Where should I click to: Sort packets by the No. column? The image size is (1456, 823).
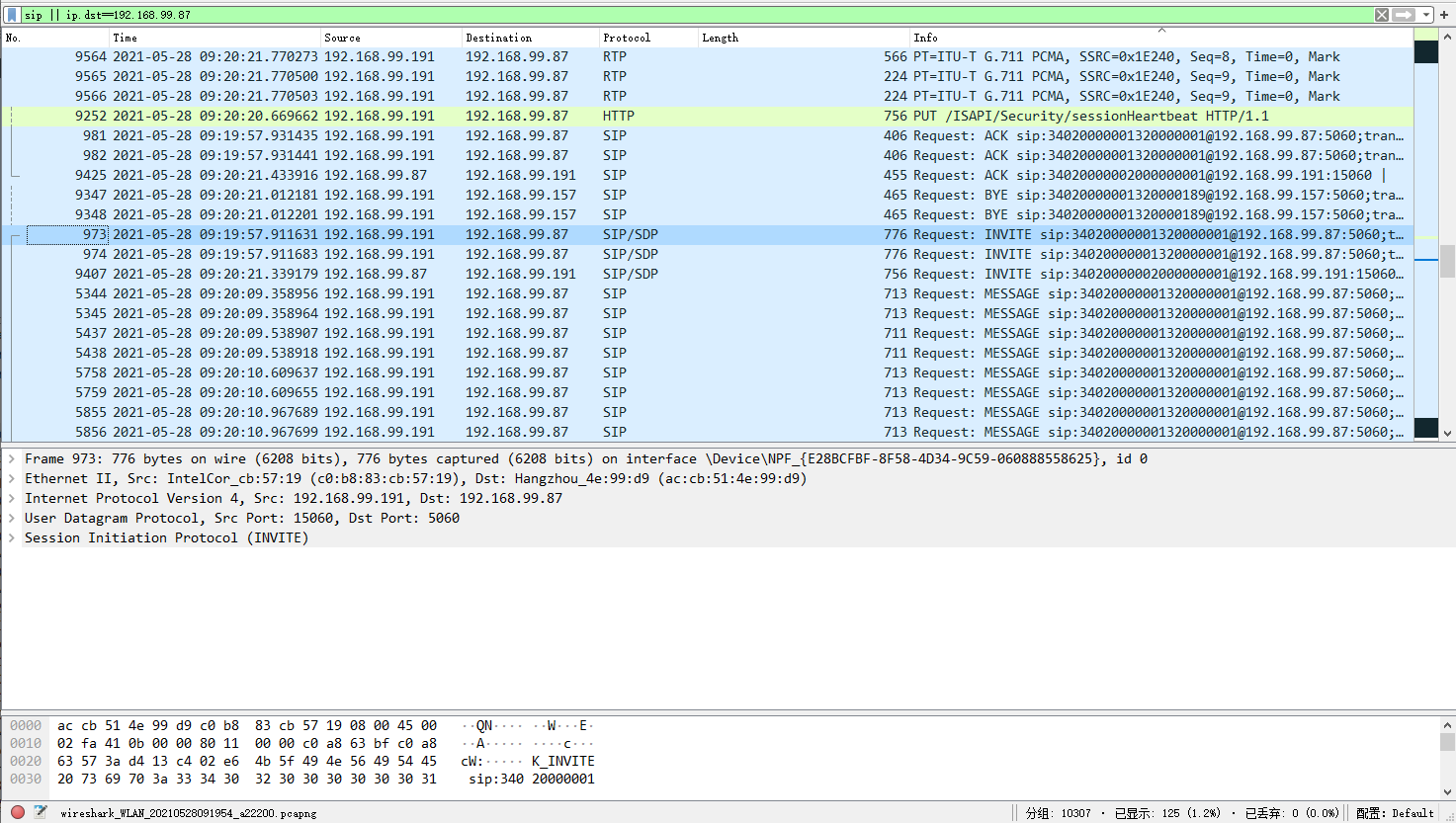(x=54, y=38)
